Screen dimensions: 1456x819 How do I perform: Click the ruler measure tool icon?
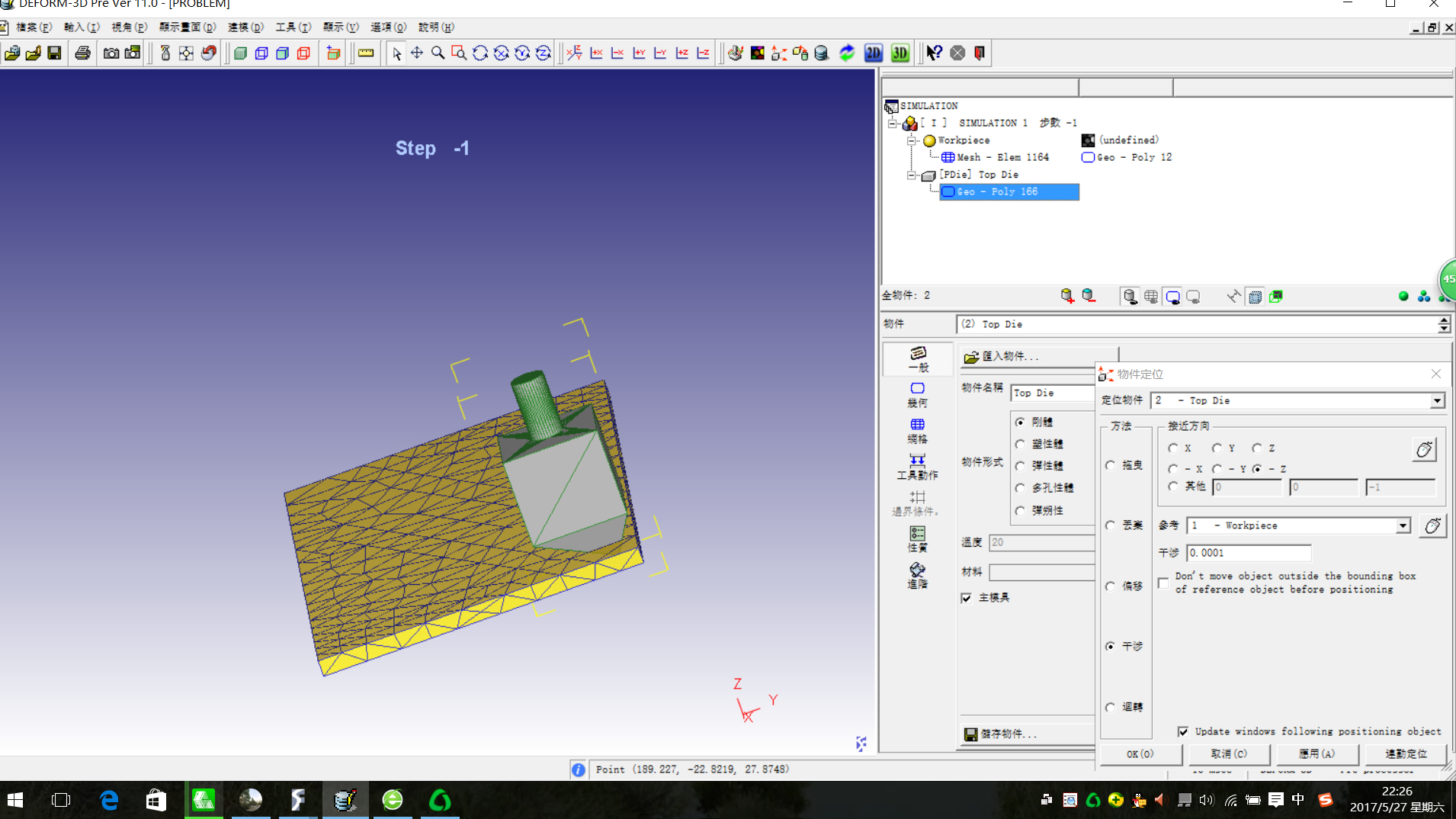tap(366, 53)
